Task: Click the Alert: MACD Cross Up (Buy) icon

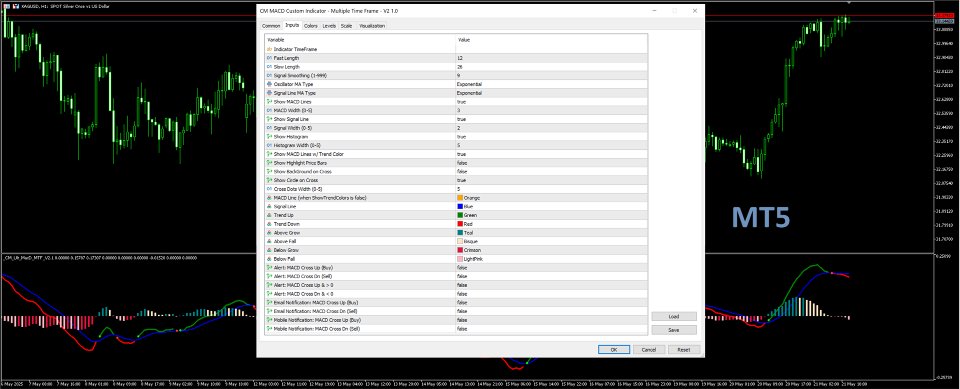Action: coord(269,268)
